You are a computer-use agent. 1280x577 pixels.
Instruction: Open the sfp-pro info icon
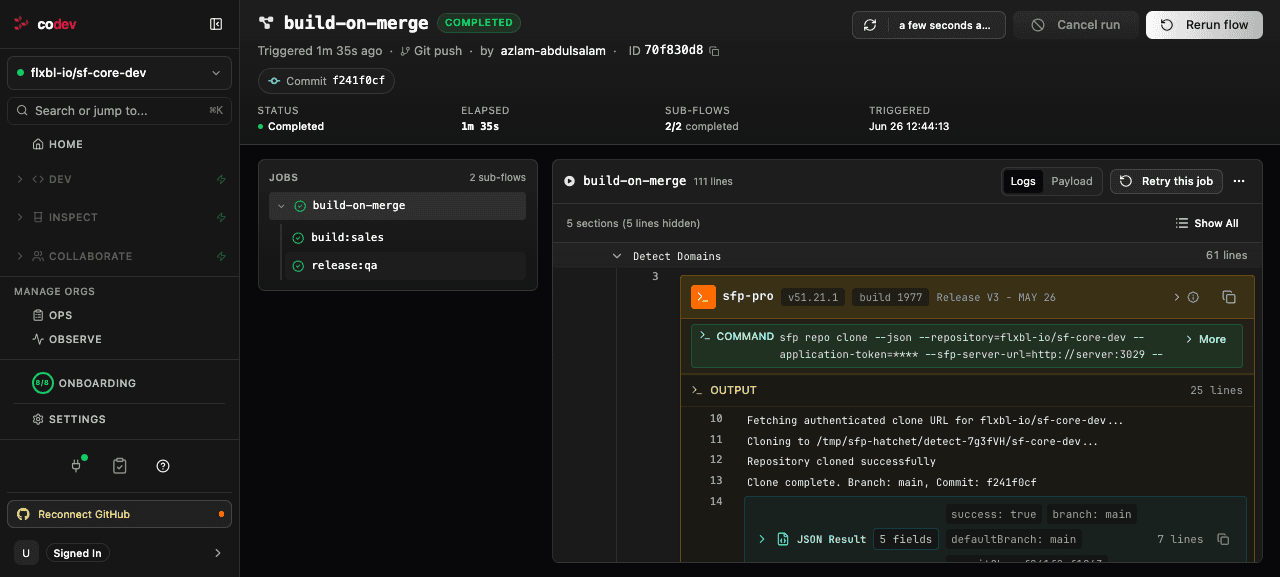tap(1192, 297)
